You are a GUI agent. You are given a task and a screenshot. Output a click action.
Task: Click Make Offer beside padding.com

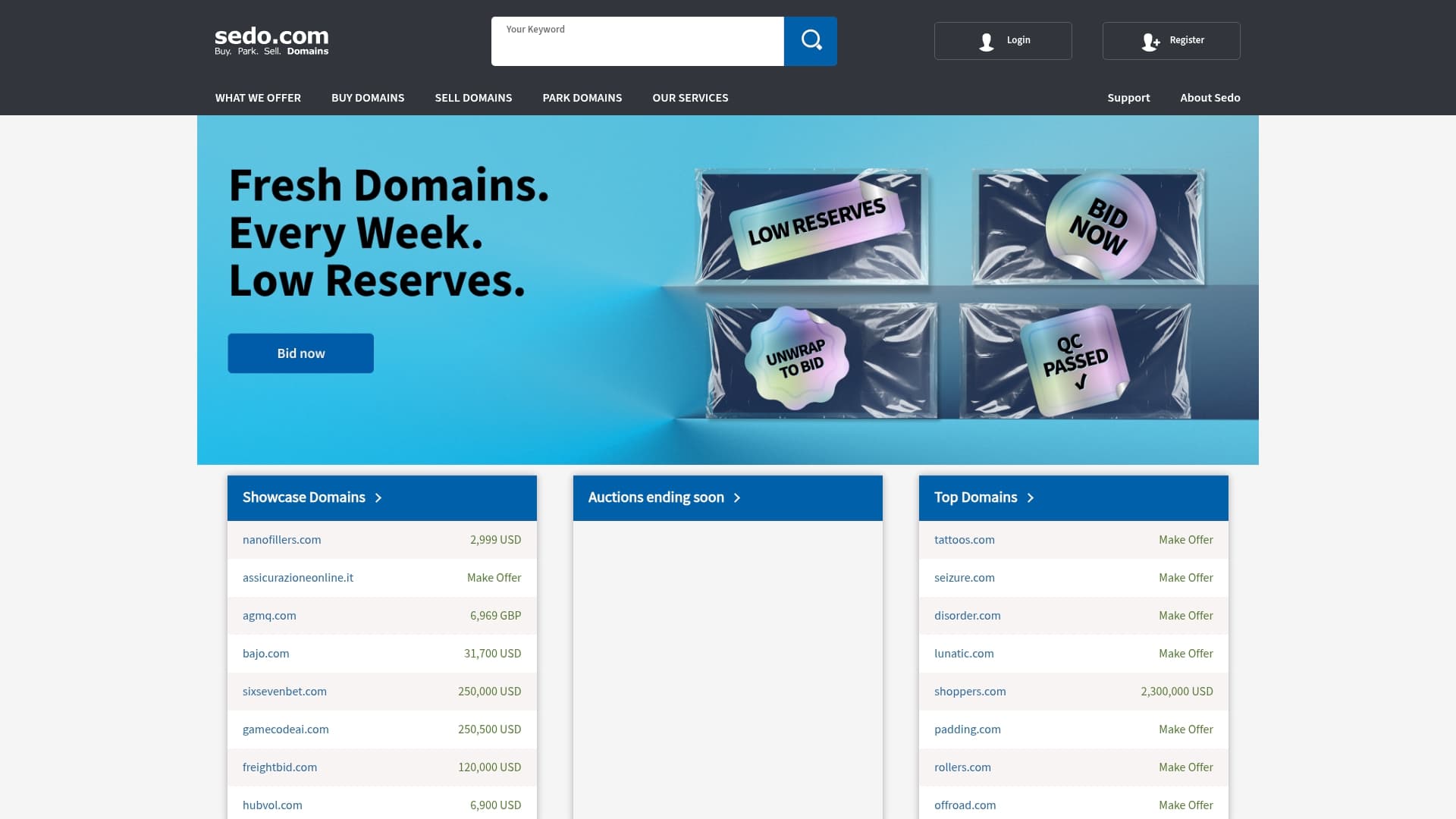coord(1186,730)
